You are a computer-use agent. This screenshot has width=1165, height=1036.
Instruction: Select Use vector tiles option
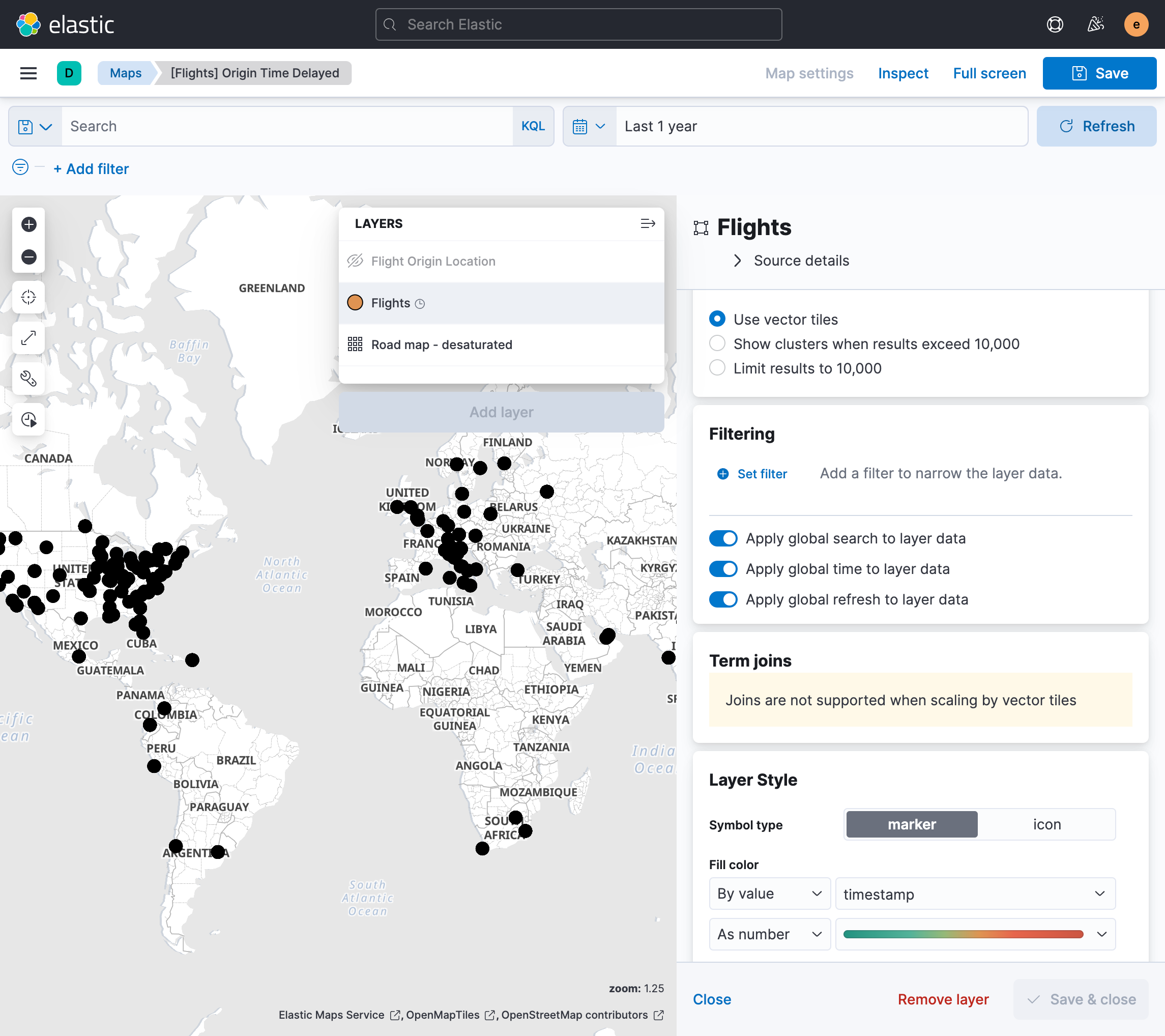tap(717, 319)
